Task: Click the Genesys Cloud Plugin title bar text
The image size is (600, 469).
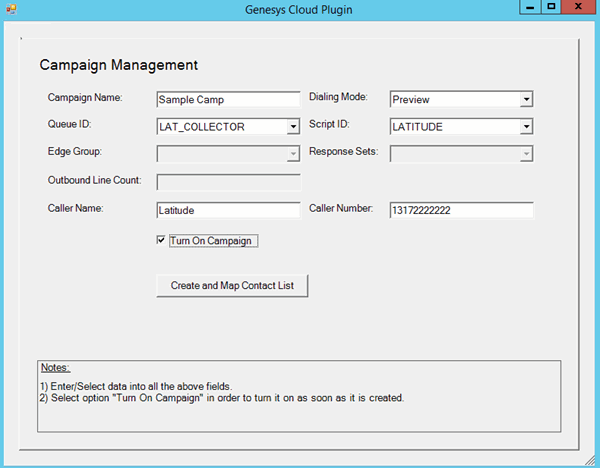Action: tap(298, 9)
